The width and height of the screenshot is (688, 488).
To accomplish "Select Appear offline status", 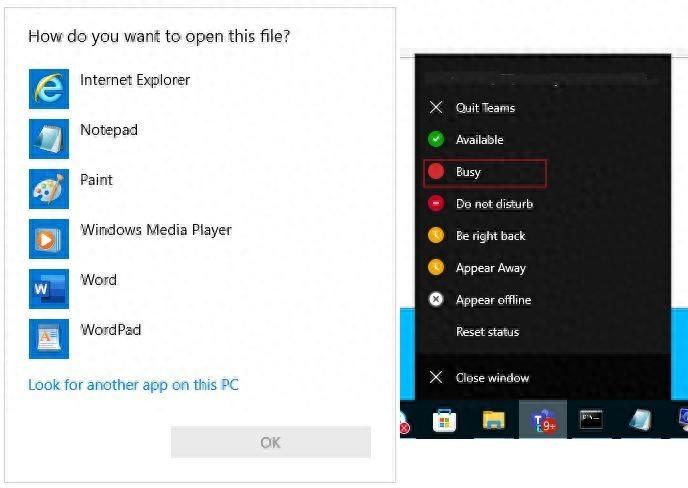I will 493,300.
